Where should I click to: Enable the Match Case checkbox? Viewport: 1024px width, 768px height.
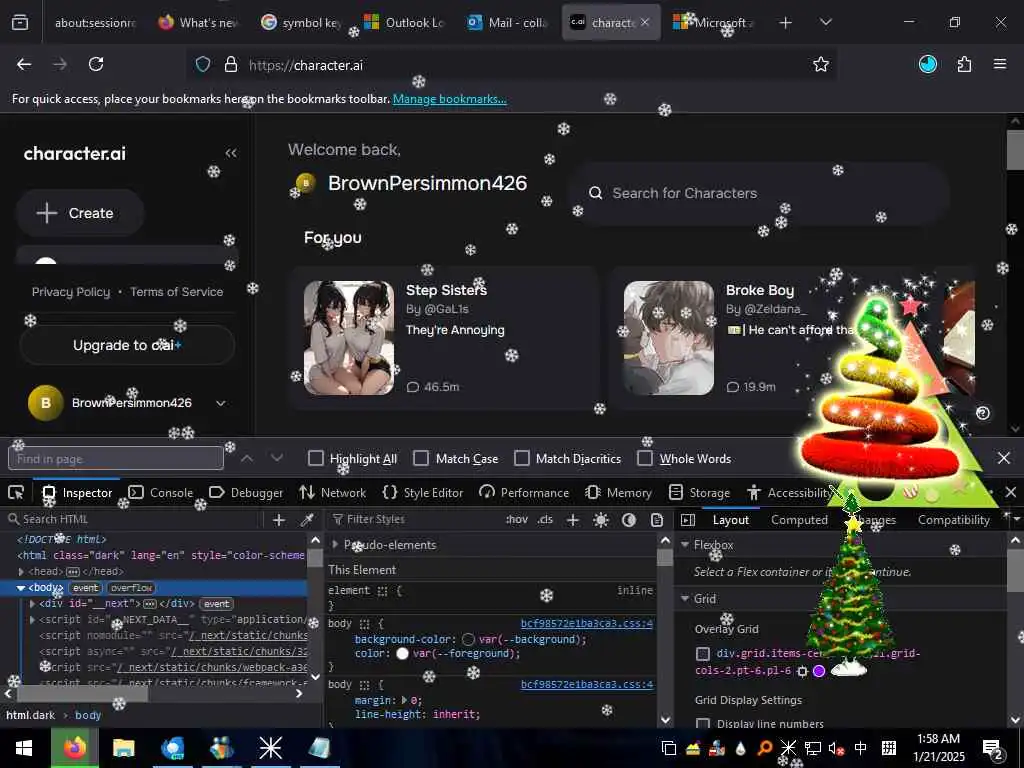click(x=421, y=458)
